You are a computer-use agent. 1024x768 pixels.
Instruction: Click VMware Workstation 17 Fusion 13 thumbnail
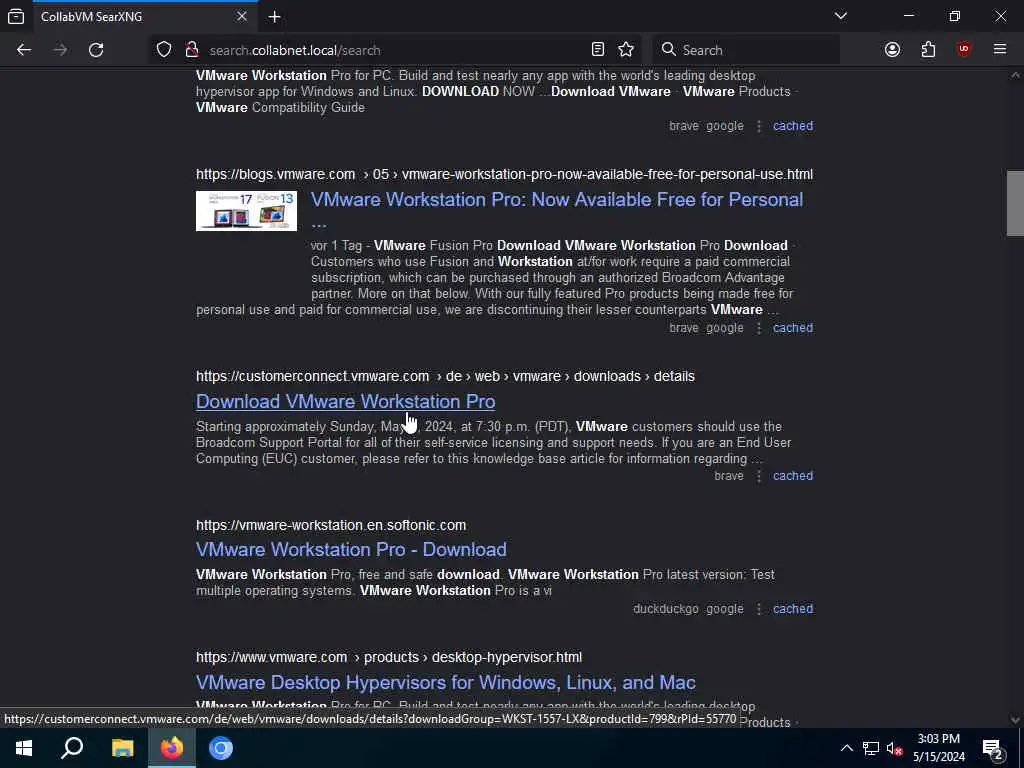pyautogui.click(x=246, y=211)
